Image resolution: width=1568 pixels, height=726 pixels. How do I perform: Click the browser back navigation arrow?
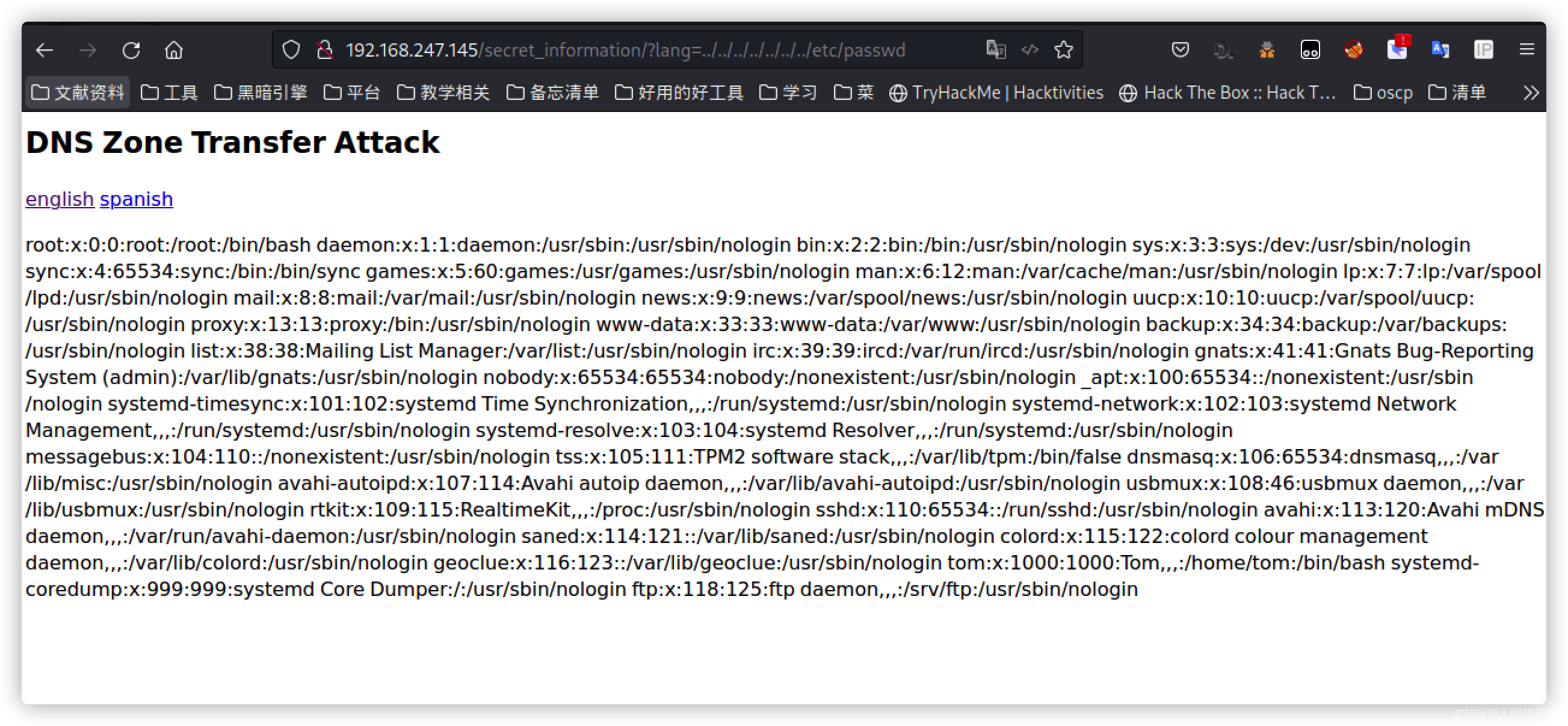tap(45, 50)
